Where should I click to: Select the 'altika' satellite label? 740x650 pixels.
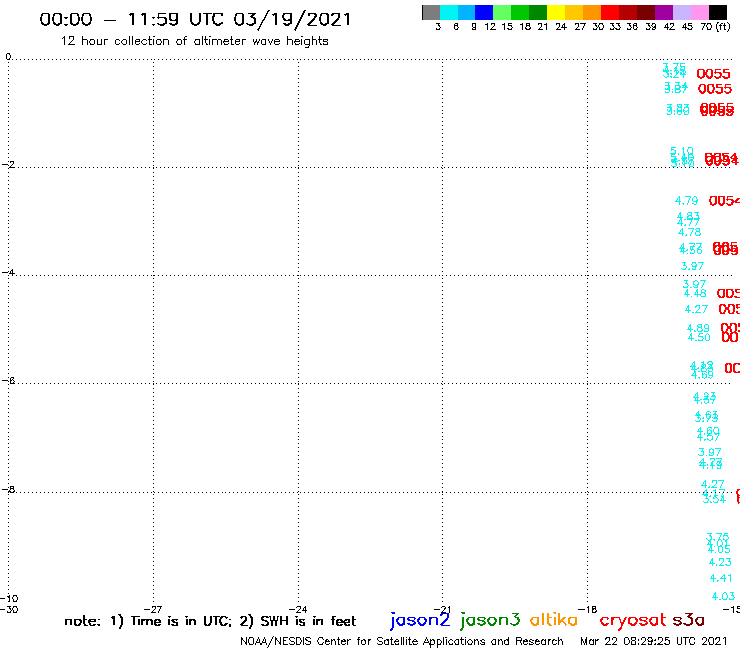(554, 619)
